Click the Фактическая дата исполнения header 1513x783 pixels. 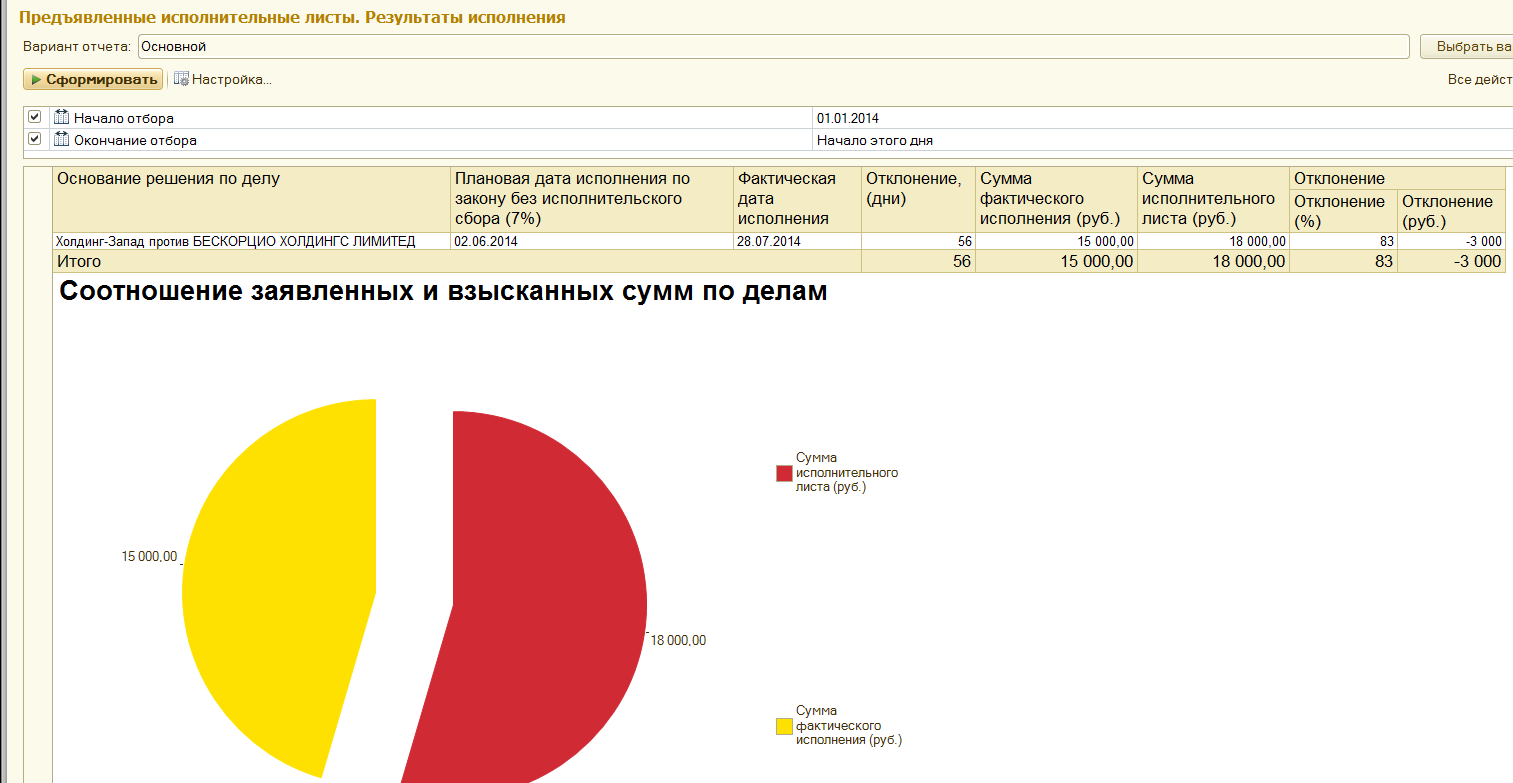(x=797, y=199)
